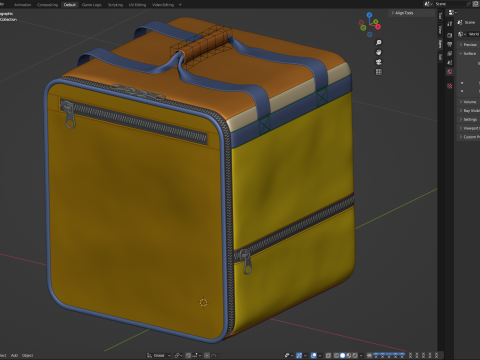Open the Add menu in viewport header
Image resolution: width=480 pixels, height=360 pixels.
coord(14,355)
